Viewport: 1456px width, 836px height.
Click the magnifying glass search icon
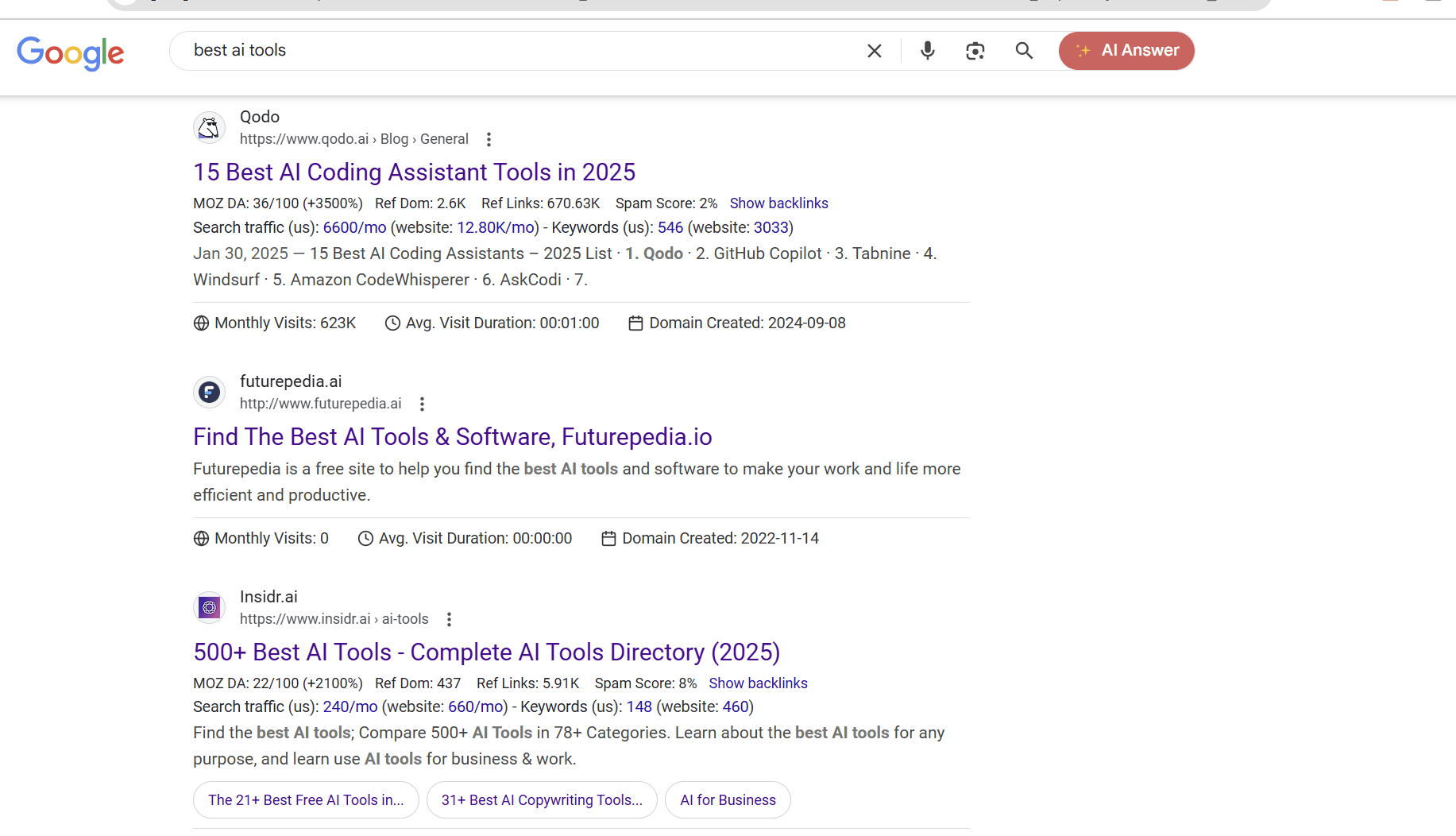[x=1024, y=51]
